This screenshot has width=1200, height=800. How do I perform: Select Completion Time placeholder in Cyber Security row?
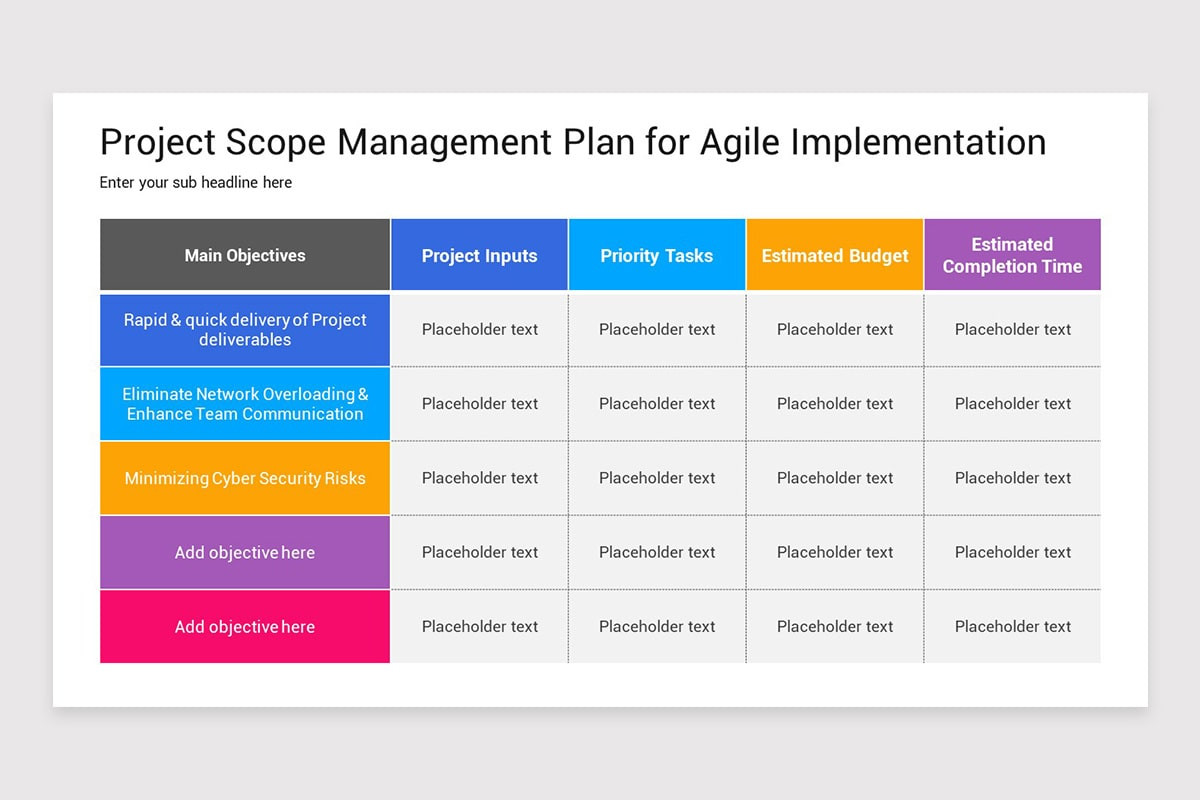pyautogui.click(x=1013, y=478)
